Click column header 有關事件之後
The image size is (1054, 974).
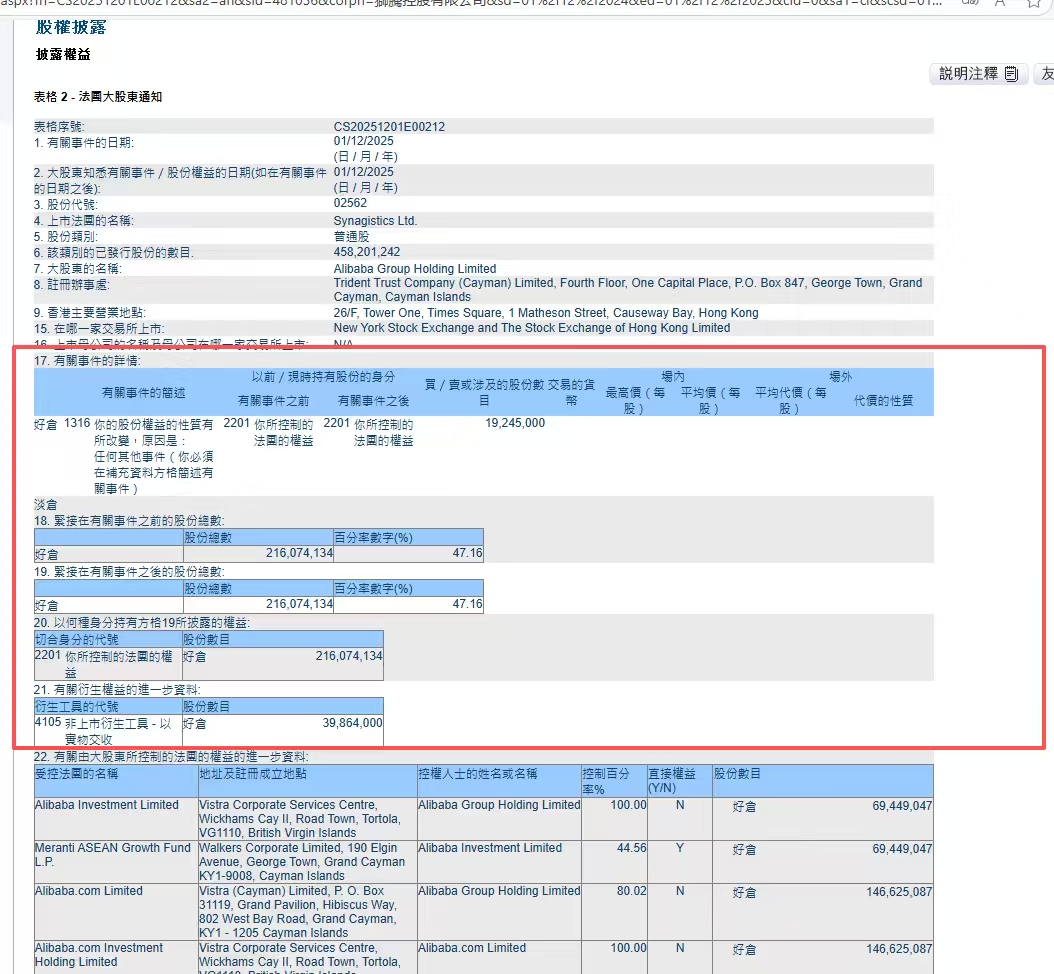click(x=373, y=401)
